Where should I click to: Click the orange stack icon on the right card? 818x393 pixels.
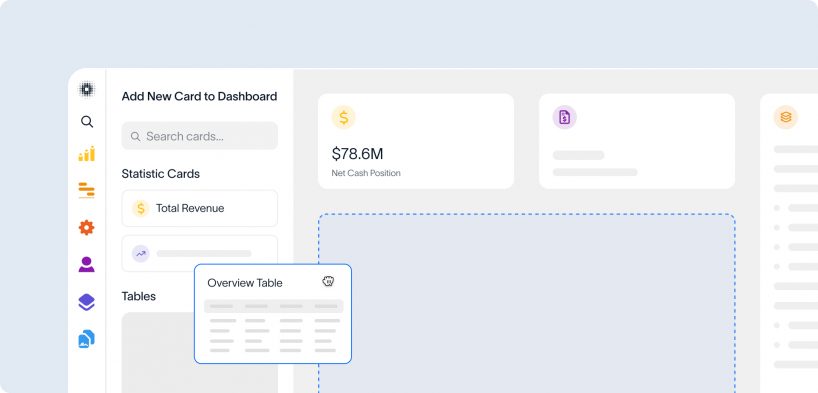click(x=786, y=117)
